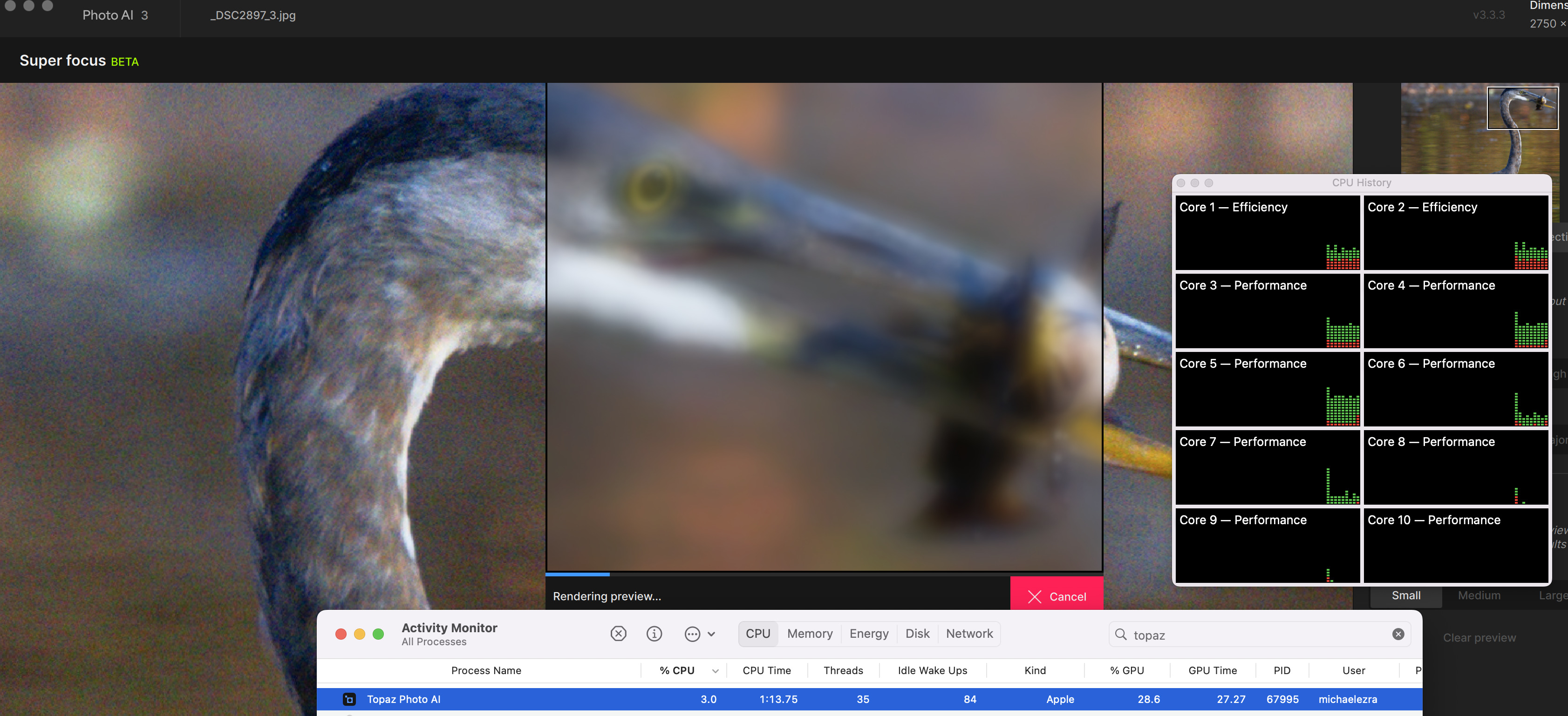This screenshot has height=716, width=1568.
Task: Click the search magnifier icon
Action: coord(1120,635)
